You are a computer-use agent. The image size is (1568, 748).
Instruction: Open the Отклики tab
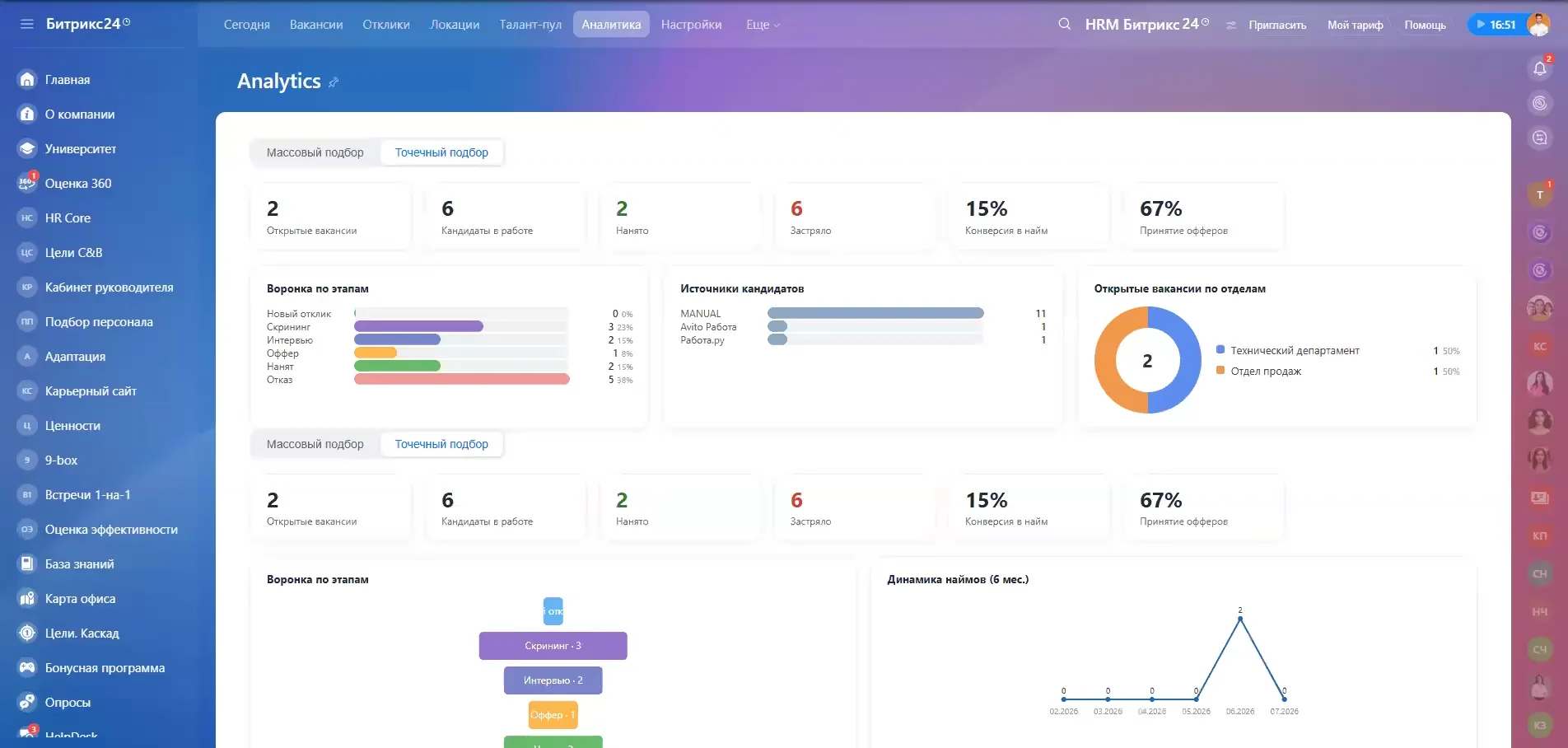[386, 25]
